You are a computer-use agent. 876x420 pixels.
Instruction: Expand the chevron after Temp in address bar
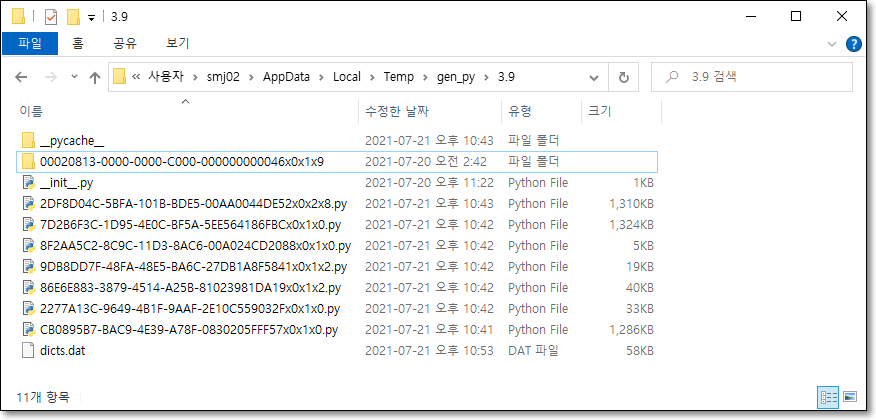(x=425, y=77)
